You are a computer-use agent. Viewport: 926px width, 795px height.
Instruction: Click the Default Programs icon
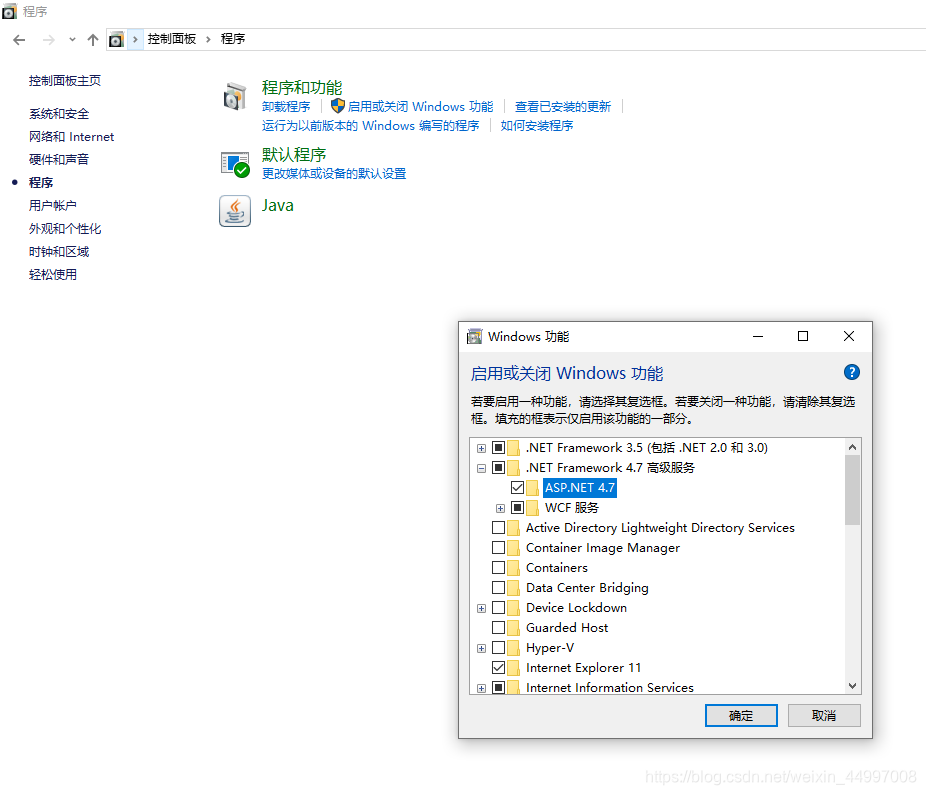tap(235, 164)
